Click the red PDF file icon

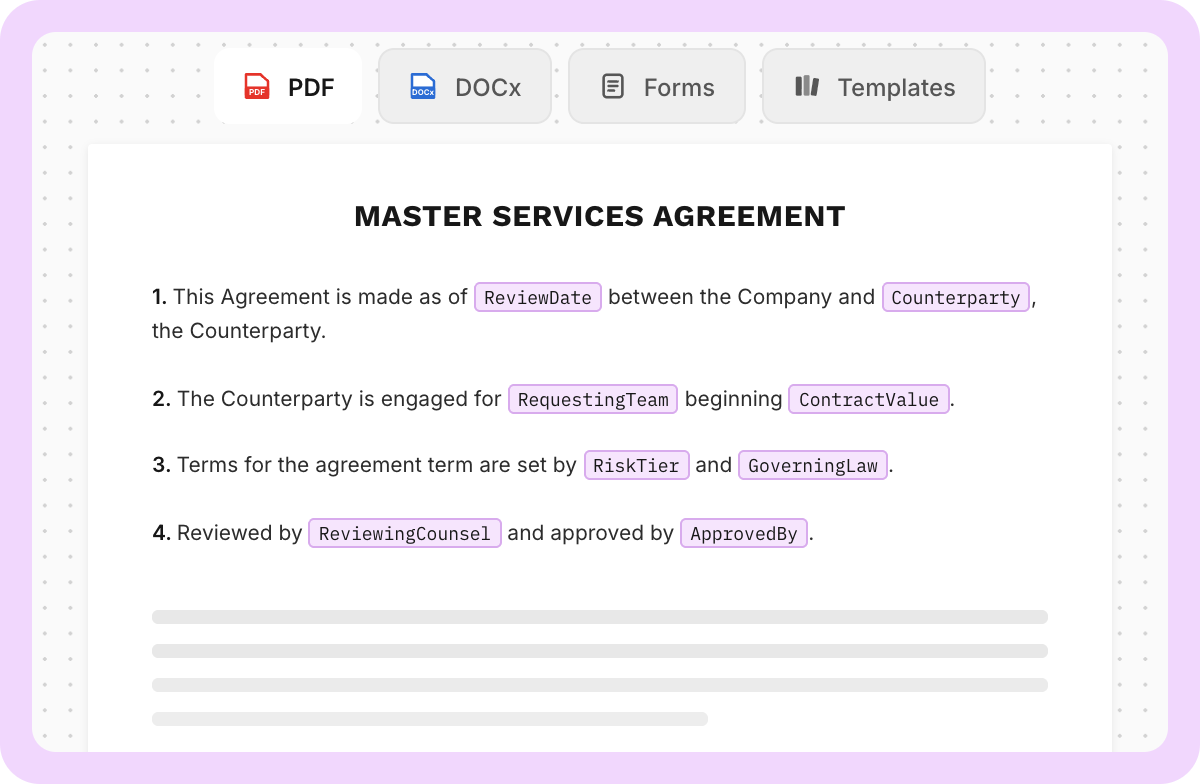(257, 87)
